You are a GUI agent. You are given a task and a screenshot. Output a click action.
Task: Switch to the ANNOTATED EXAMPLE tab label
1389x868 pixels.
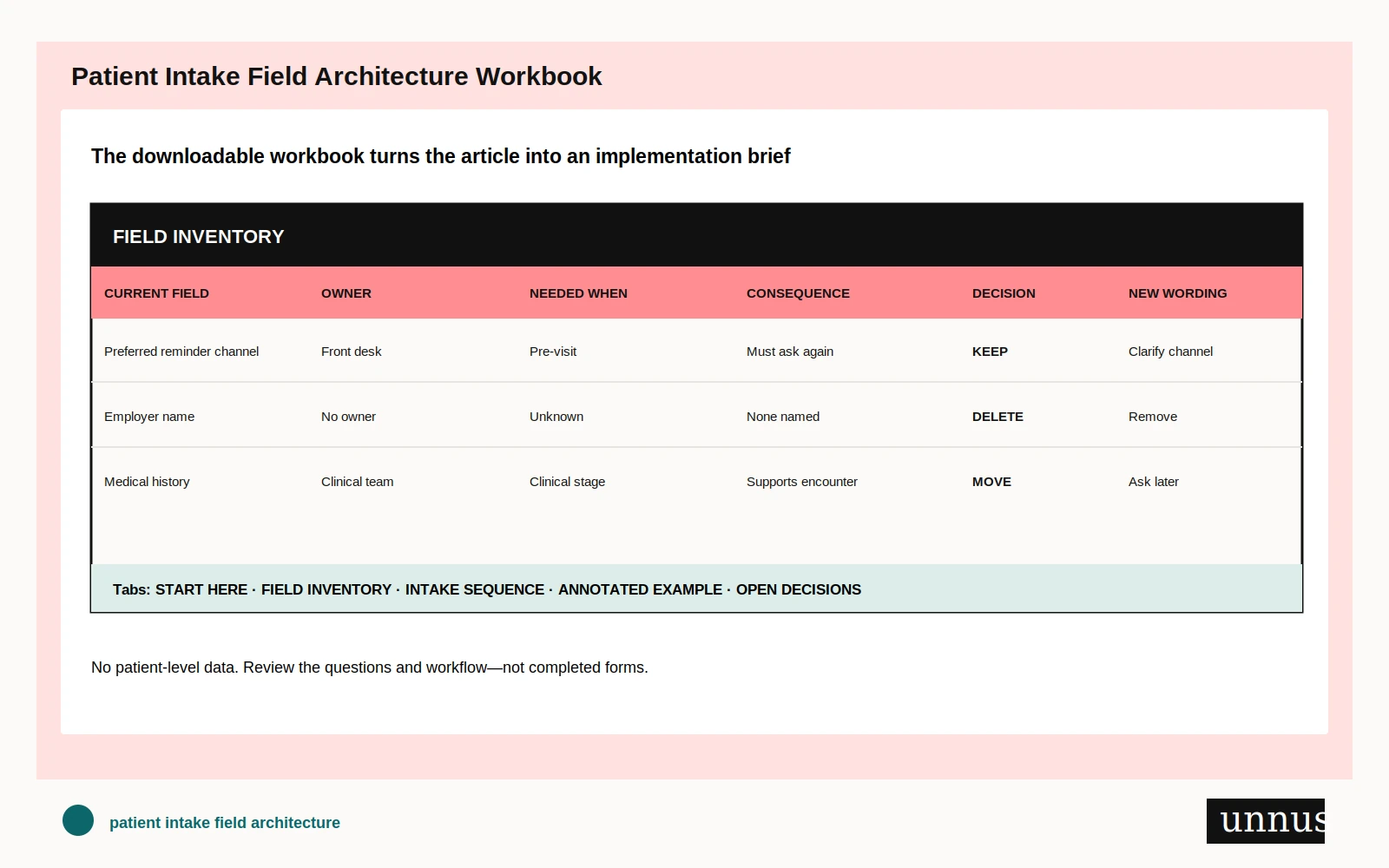point(640,589)
